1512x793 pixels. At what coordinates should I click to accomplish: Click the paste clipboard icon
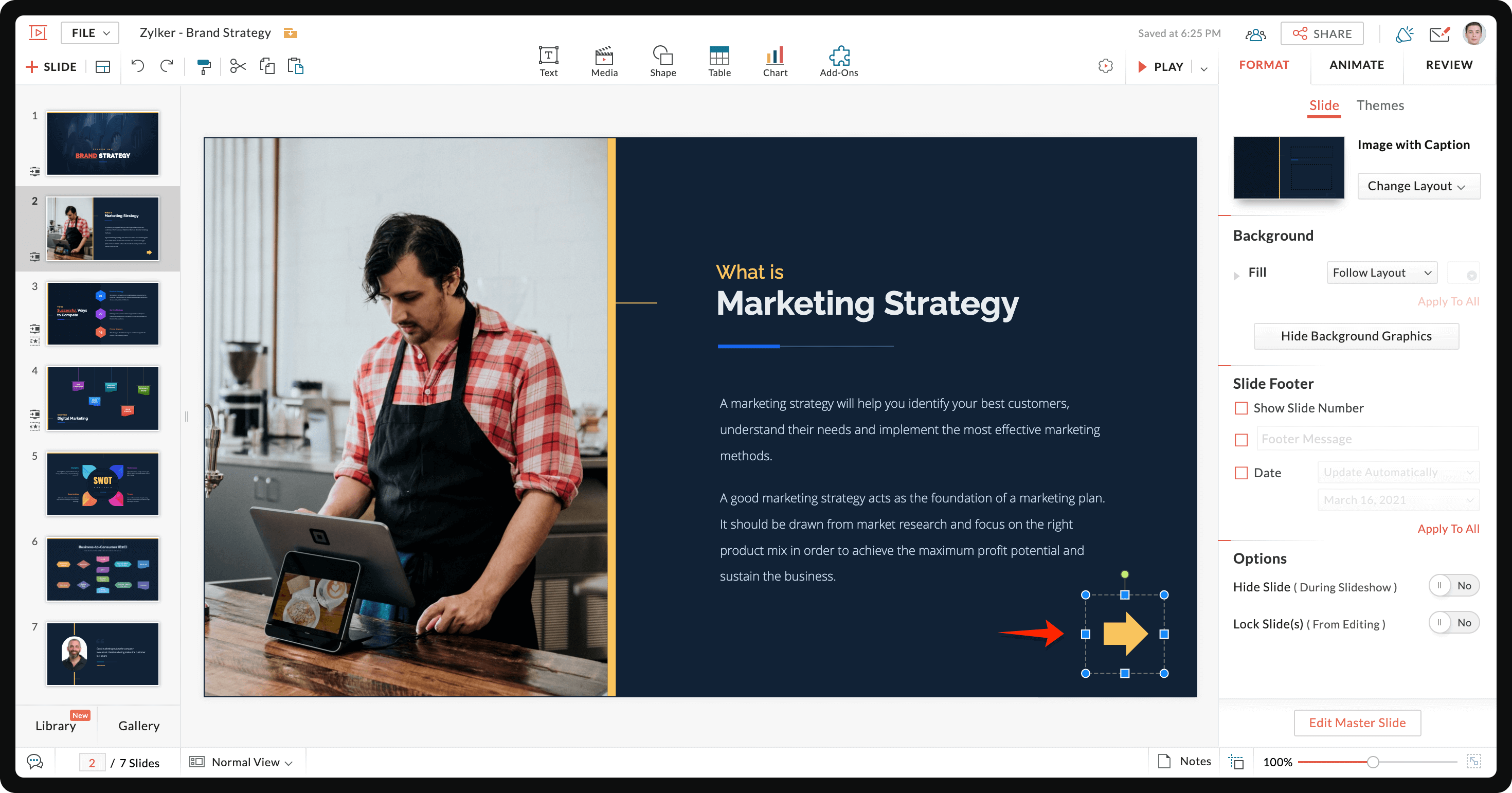(295, 66)
